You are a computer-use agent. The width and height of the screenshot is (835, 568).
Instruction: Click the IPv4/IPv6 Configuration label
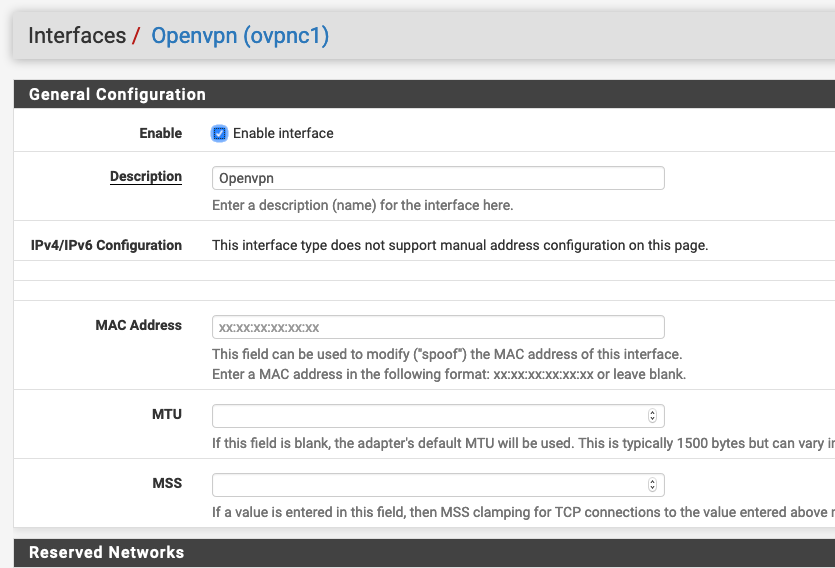click(x=106, y=245)
